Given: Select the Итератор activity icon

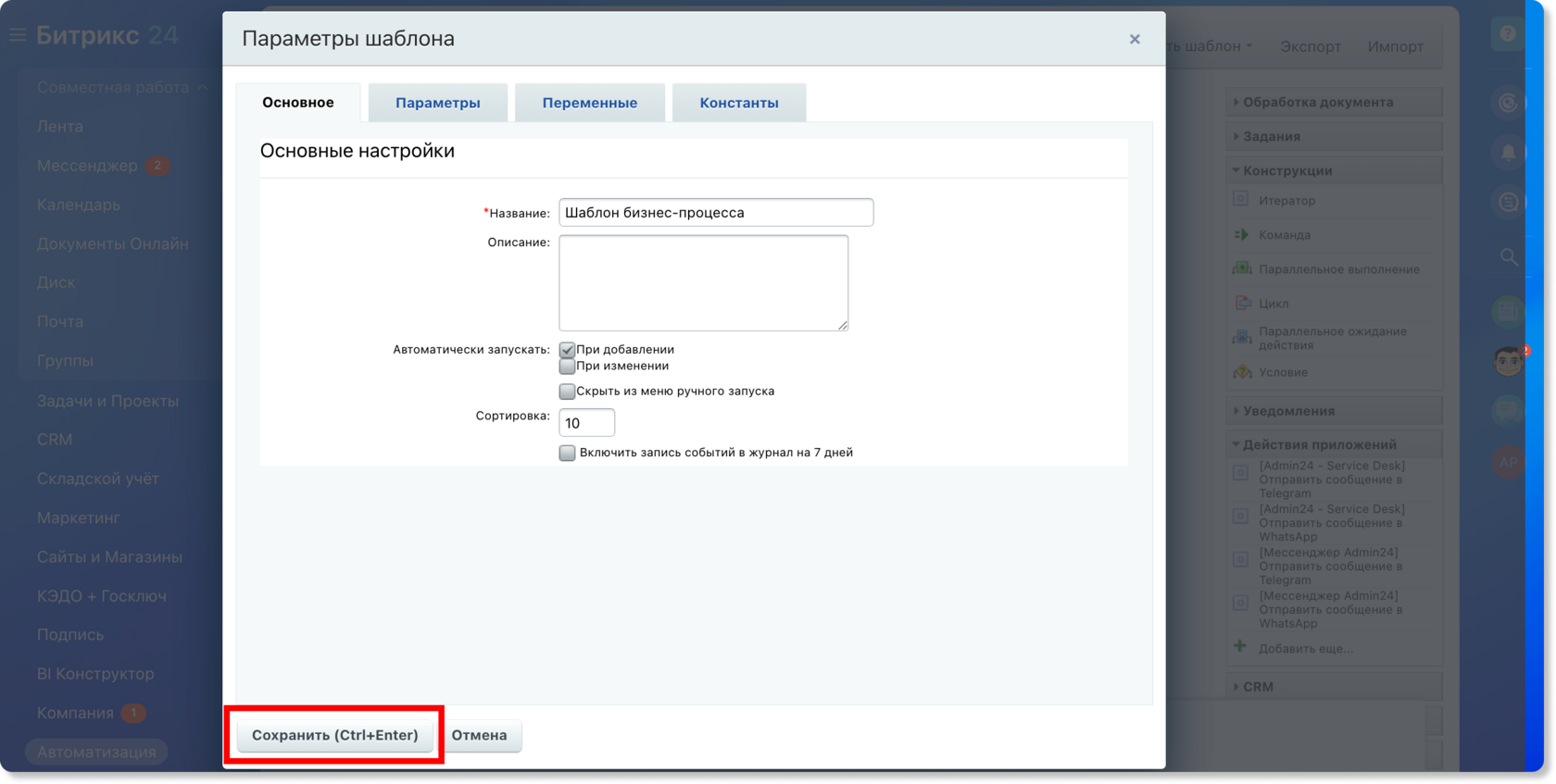Looking at the screenshot, I should pos(1241,199).
